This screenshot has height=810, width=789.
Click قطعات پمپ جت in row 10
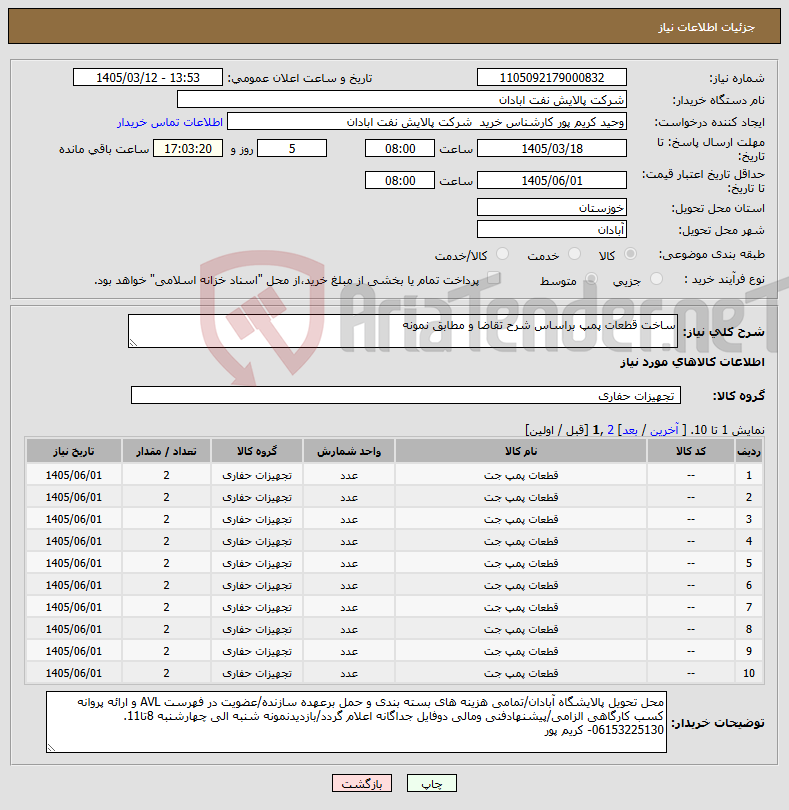pos(521,673)
